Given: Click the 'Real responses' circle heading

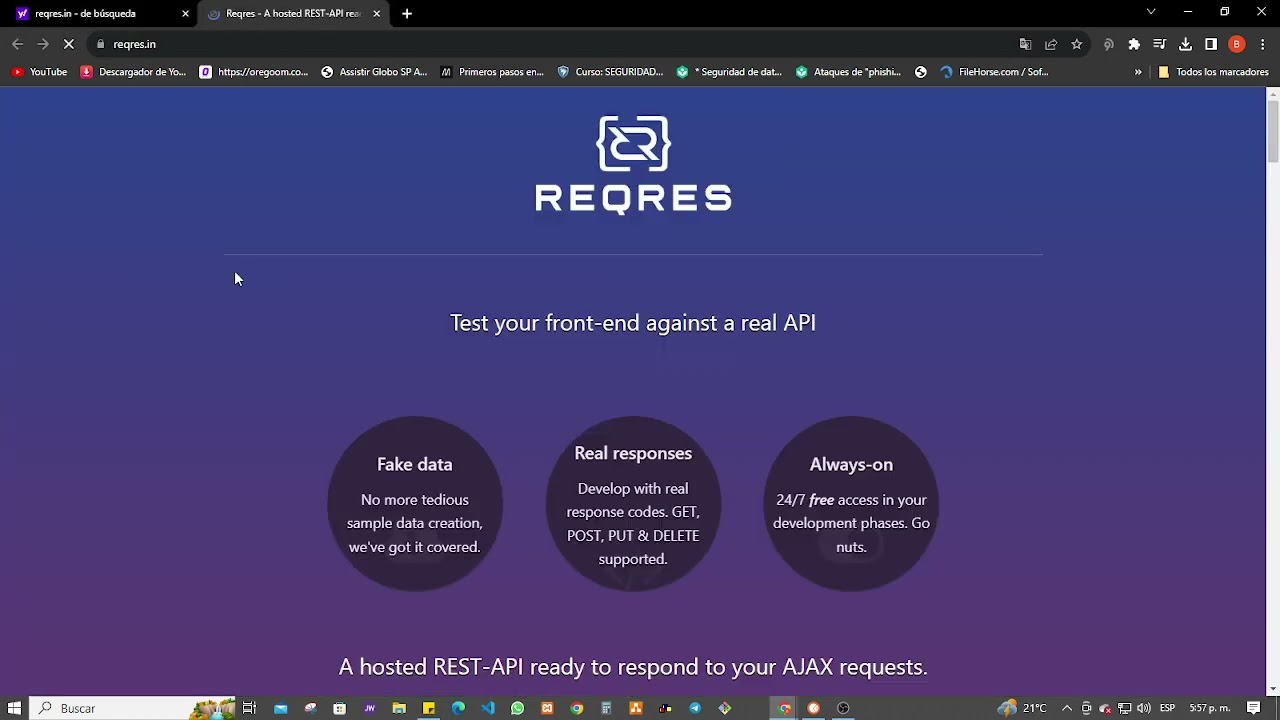Looking at the screenshot, I should 633,453.
